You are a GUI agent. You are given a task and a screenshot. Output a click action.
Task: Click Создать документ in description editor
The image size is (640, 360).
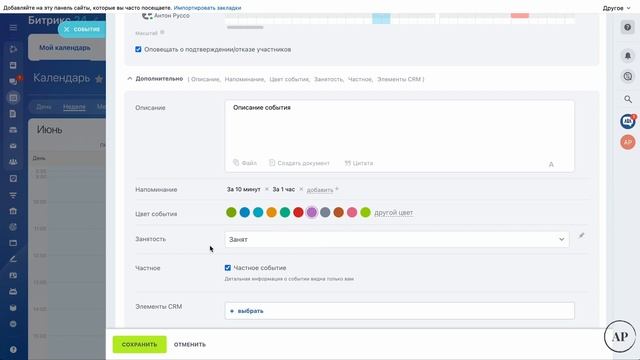299,163
